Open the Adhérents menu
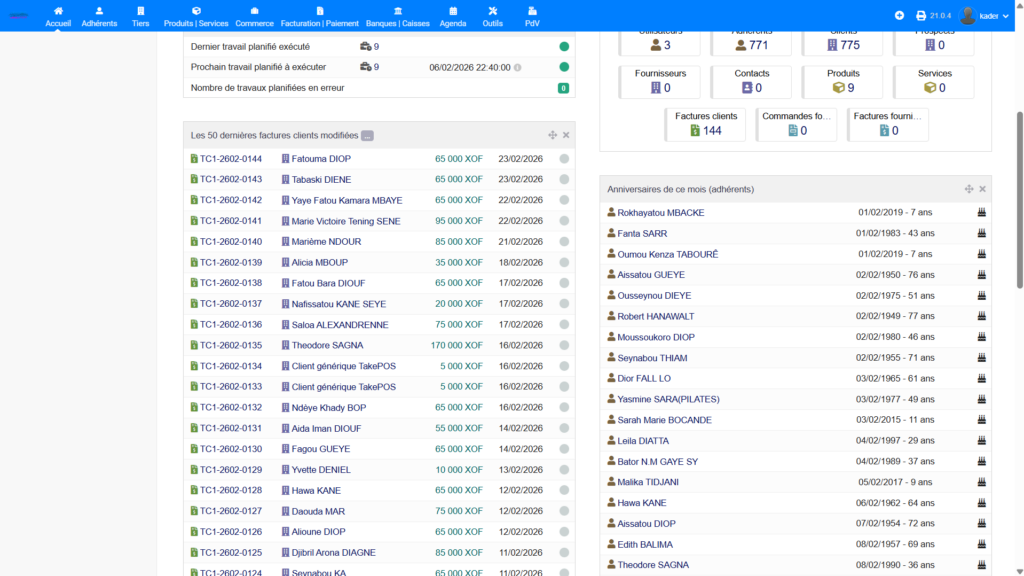The width and height of the screenshot is (1024, 576). click(99, 16)
